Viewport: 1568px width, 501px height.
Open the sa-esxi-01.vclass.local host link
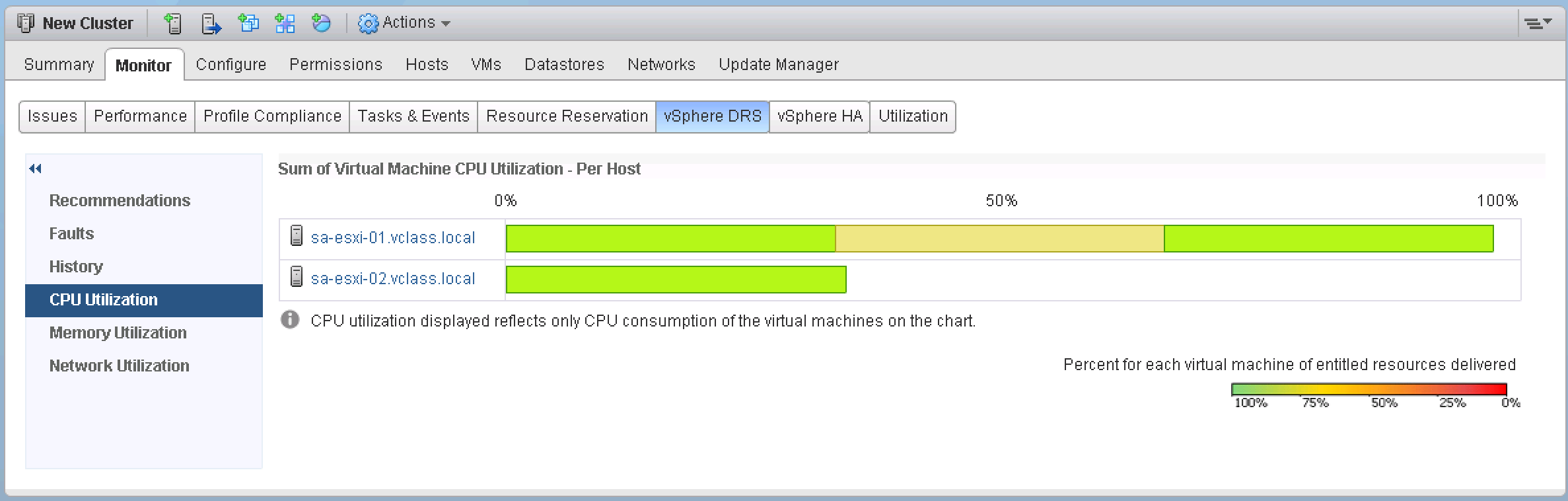[393, 238]
